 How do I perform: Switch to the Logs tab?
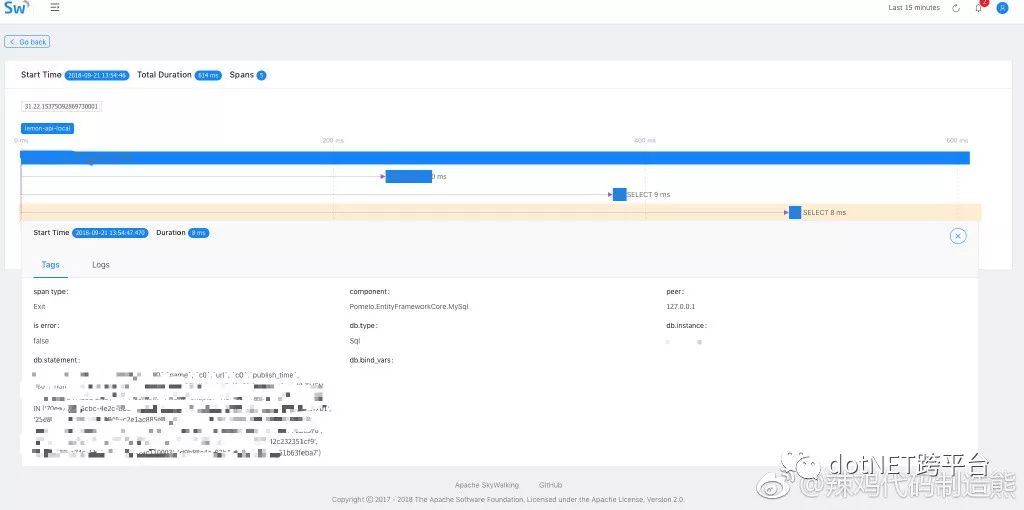point(101,264)
